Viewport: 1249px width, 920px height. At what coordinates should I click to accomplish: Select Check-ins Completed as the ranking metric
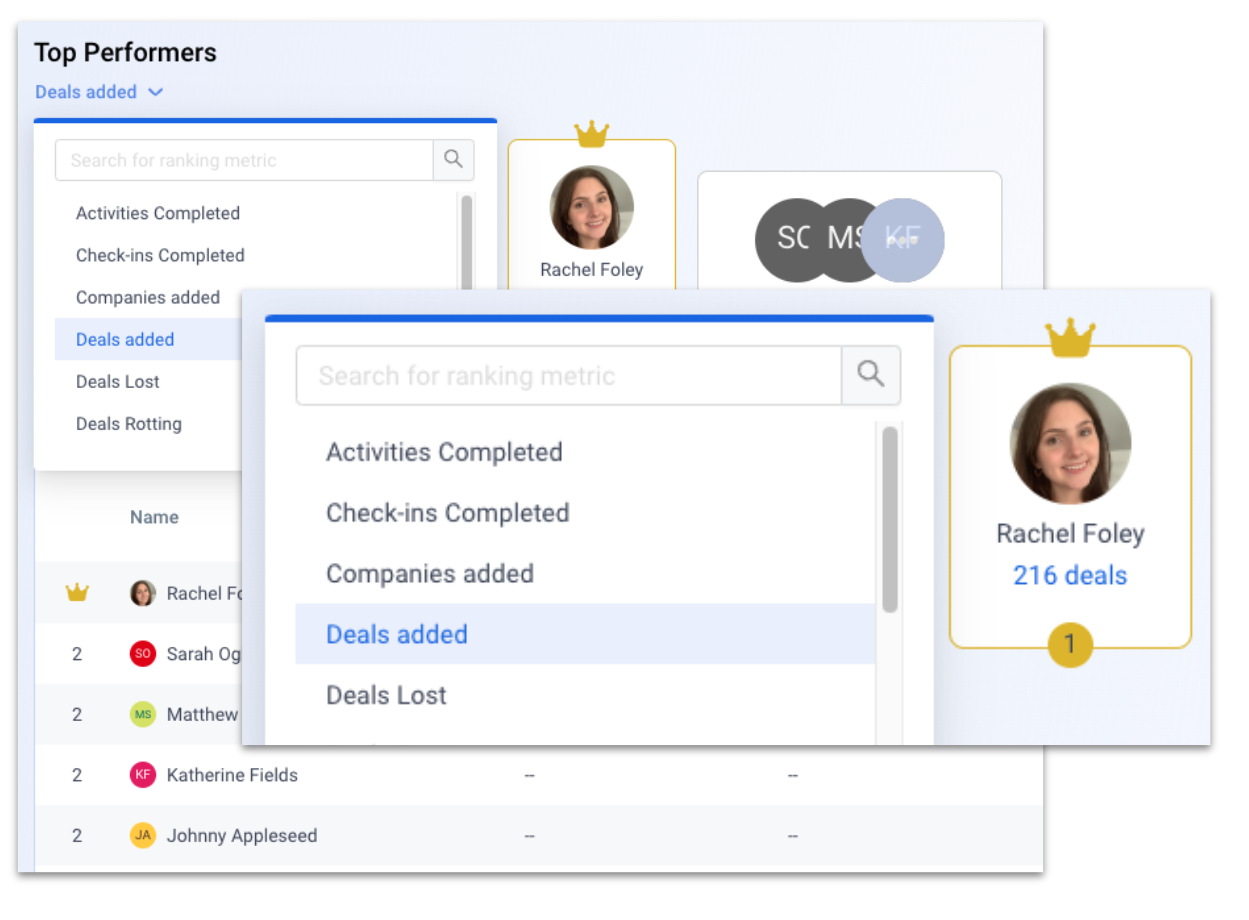coord(447,513)
